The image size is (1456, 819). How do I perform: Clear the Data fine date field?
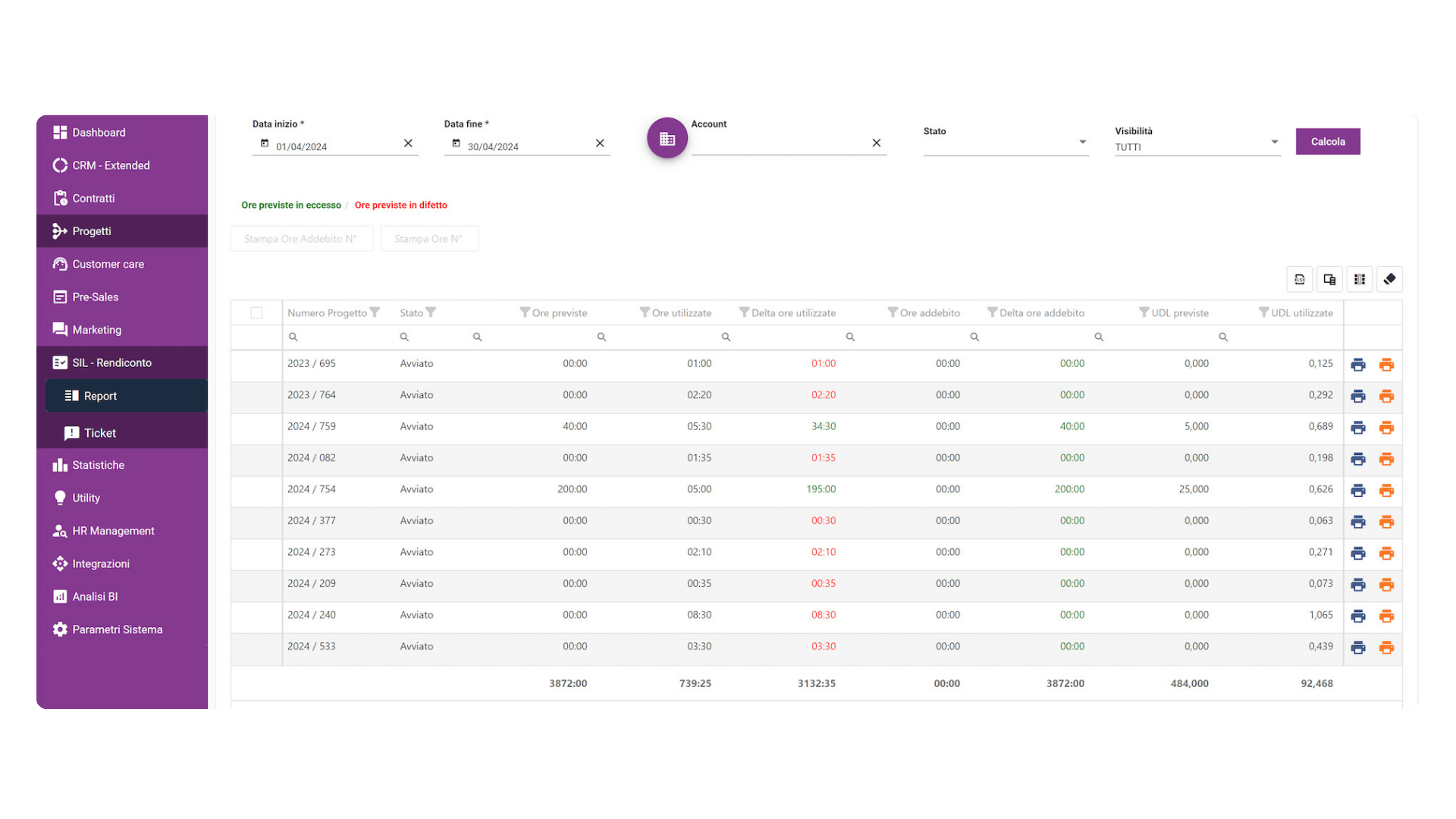point(600,143)
